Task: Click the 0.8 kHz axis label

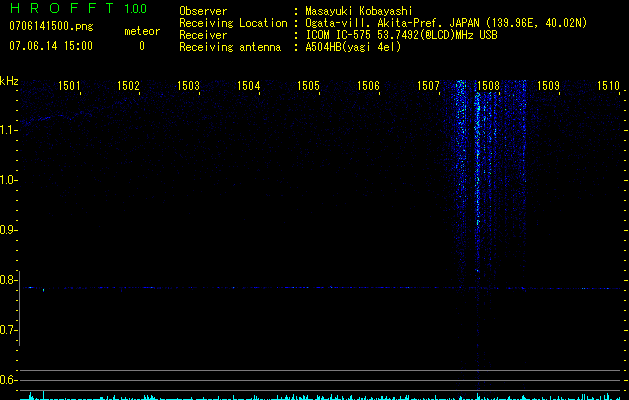Action: pos(7,280)
